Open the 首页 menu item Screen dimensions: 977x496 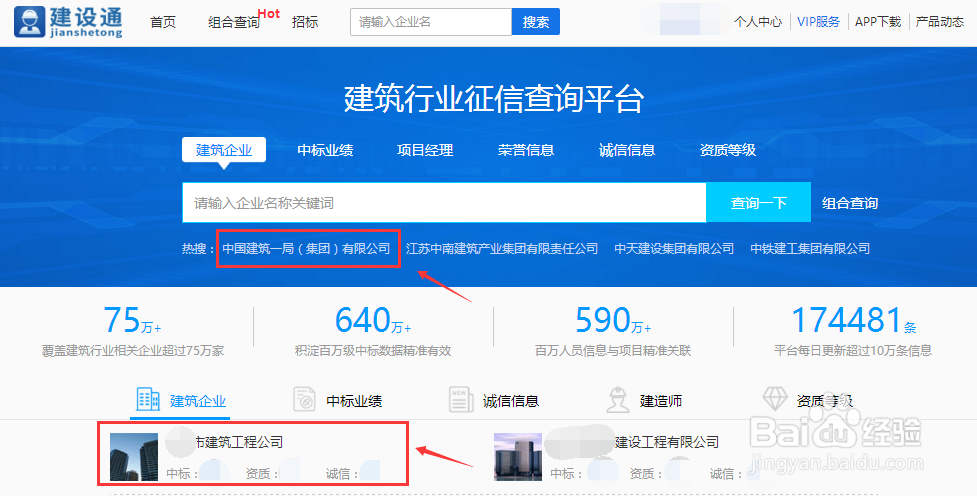pos(163,22)
